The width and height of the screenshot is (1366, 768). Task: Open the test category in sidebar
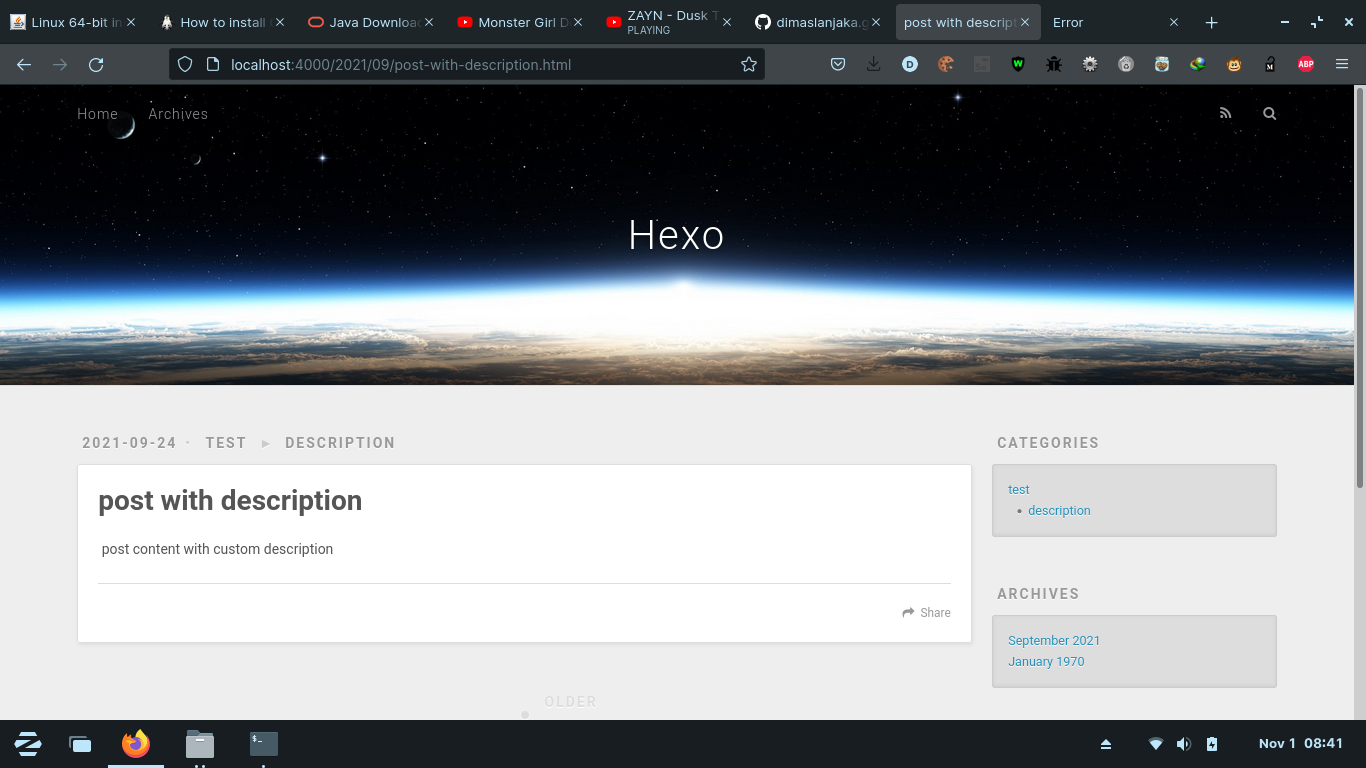[1018, 489]
